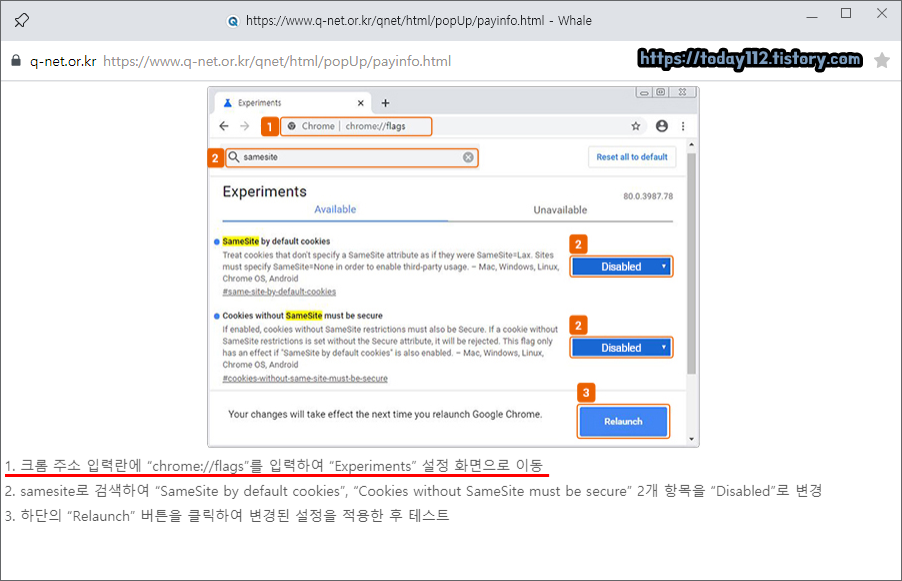Close the Whale popup window
Viewport: 902px width, 581px height.
coord(881,13)
